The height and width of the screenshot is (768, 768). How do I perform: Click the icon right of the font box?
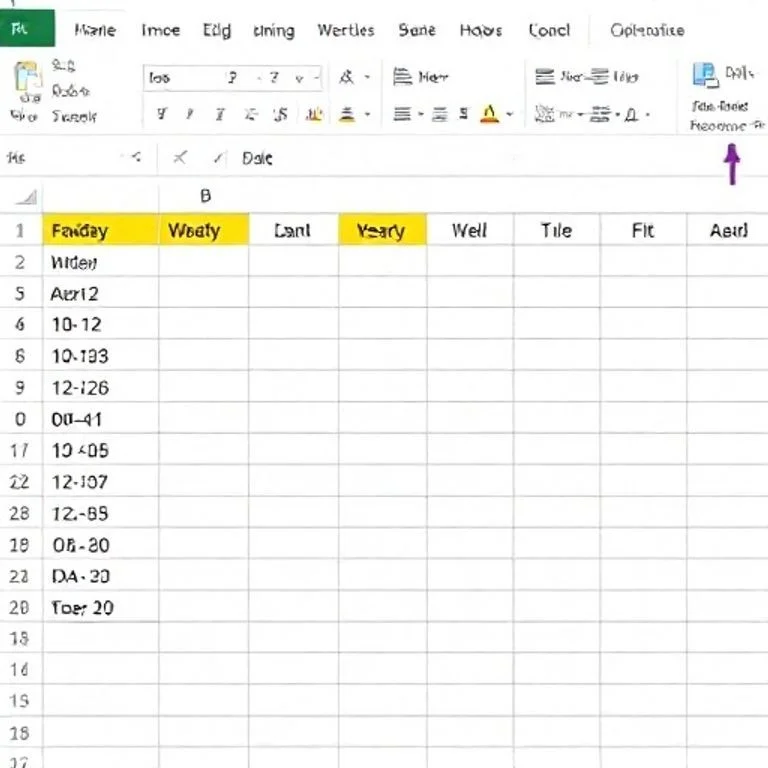tap(346, 77)
